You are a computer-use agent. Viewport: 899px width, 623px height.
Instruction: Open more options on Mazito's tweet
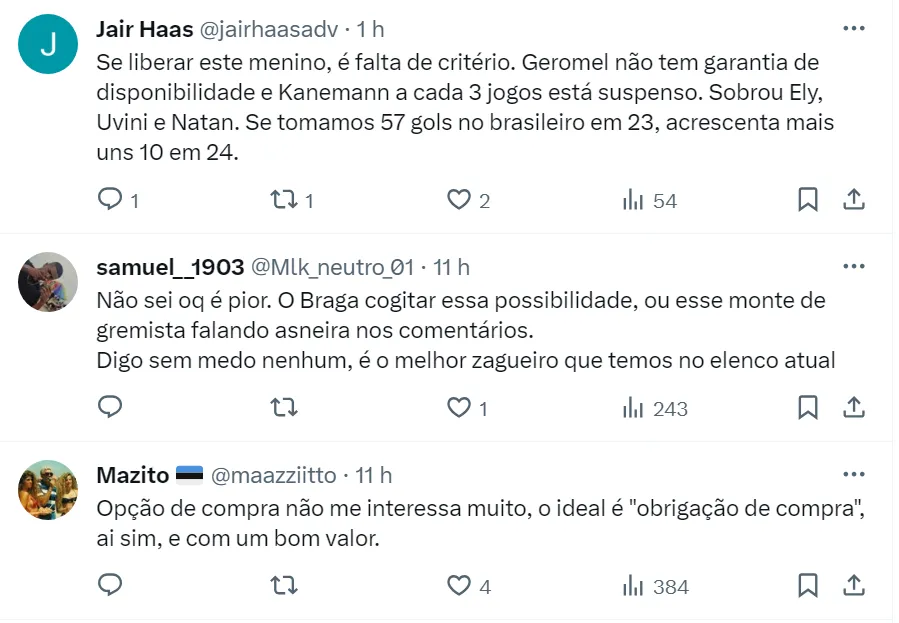[x=853, y=475]
